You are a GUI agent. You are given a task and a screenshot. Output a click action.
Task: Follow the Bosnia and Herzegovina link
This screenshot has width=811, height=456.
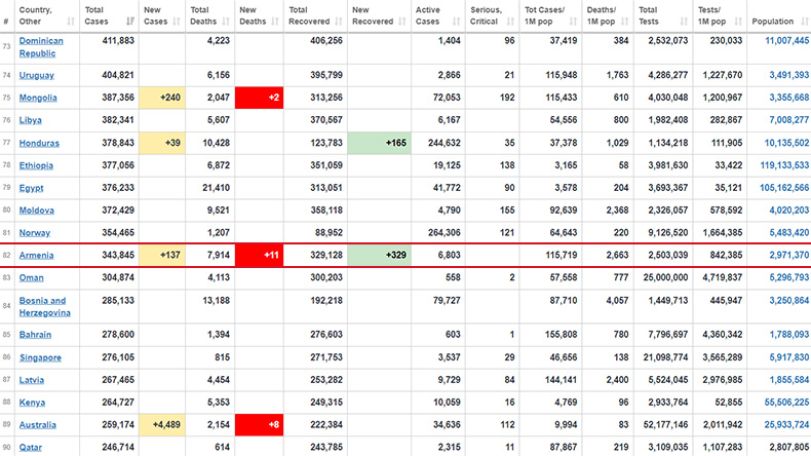44,307
